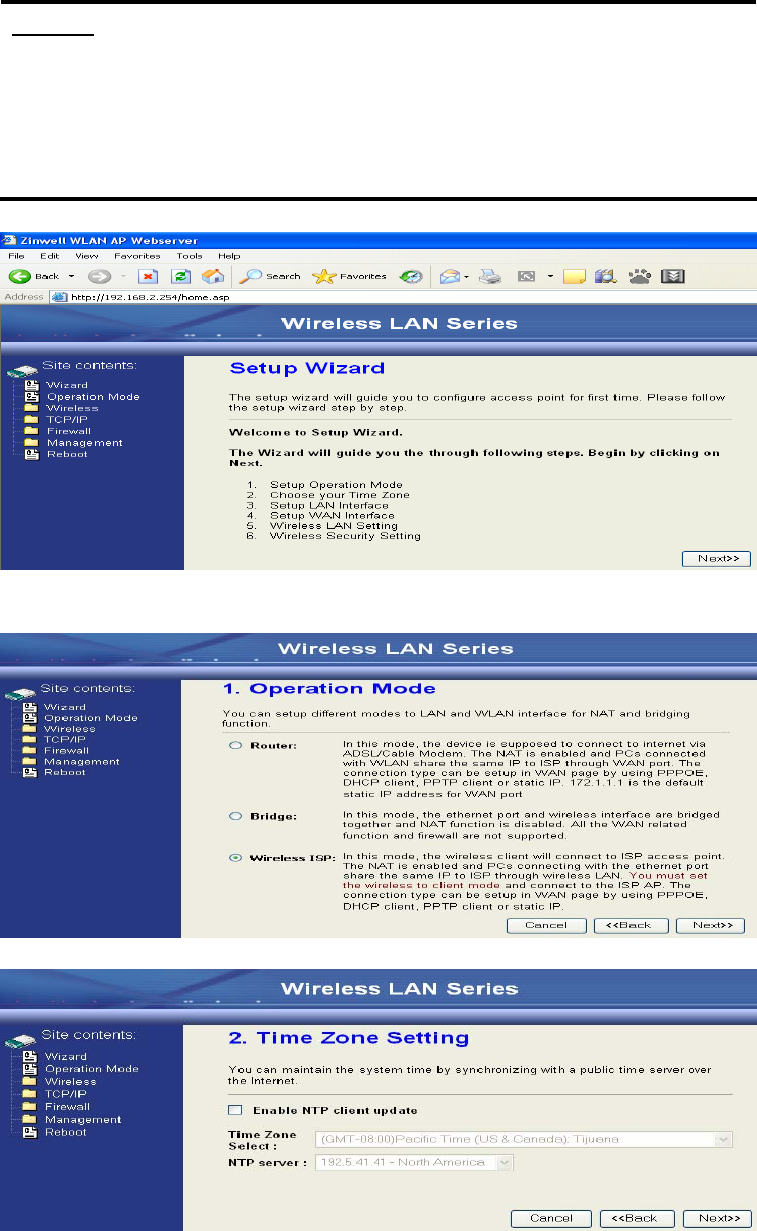Screen dimensions: 757x1231
Task: Click Management folder icon in Setup Wizard sidebar
Action: point(32,443)
